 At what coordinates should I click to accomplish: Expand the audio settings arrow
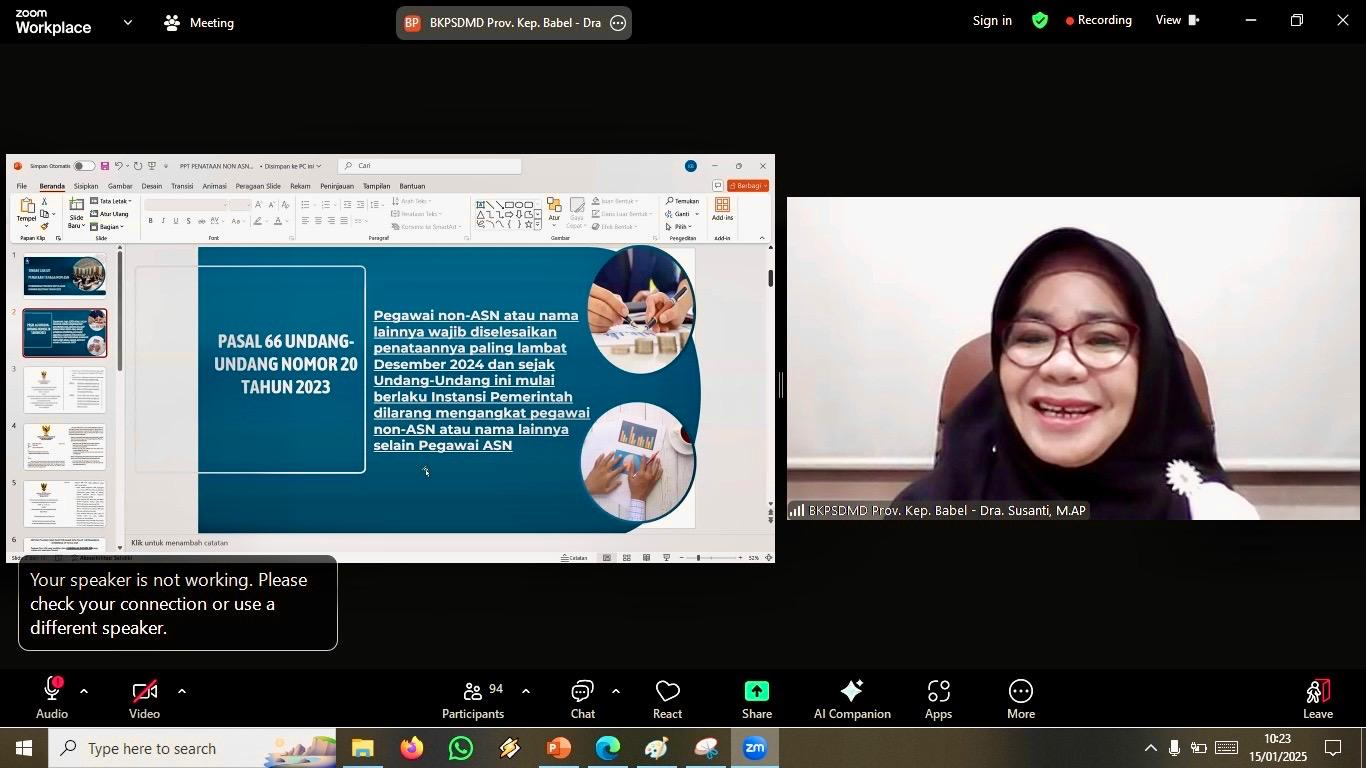84,691
